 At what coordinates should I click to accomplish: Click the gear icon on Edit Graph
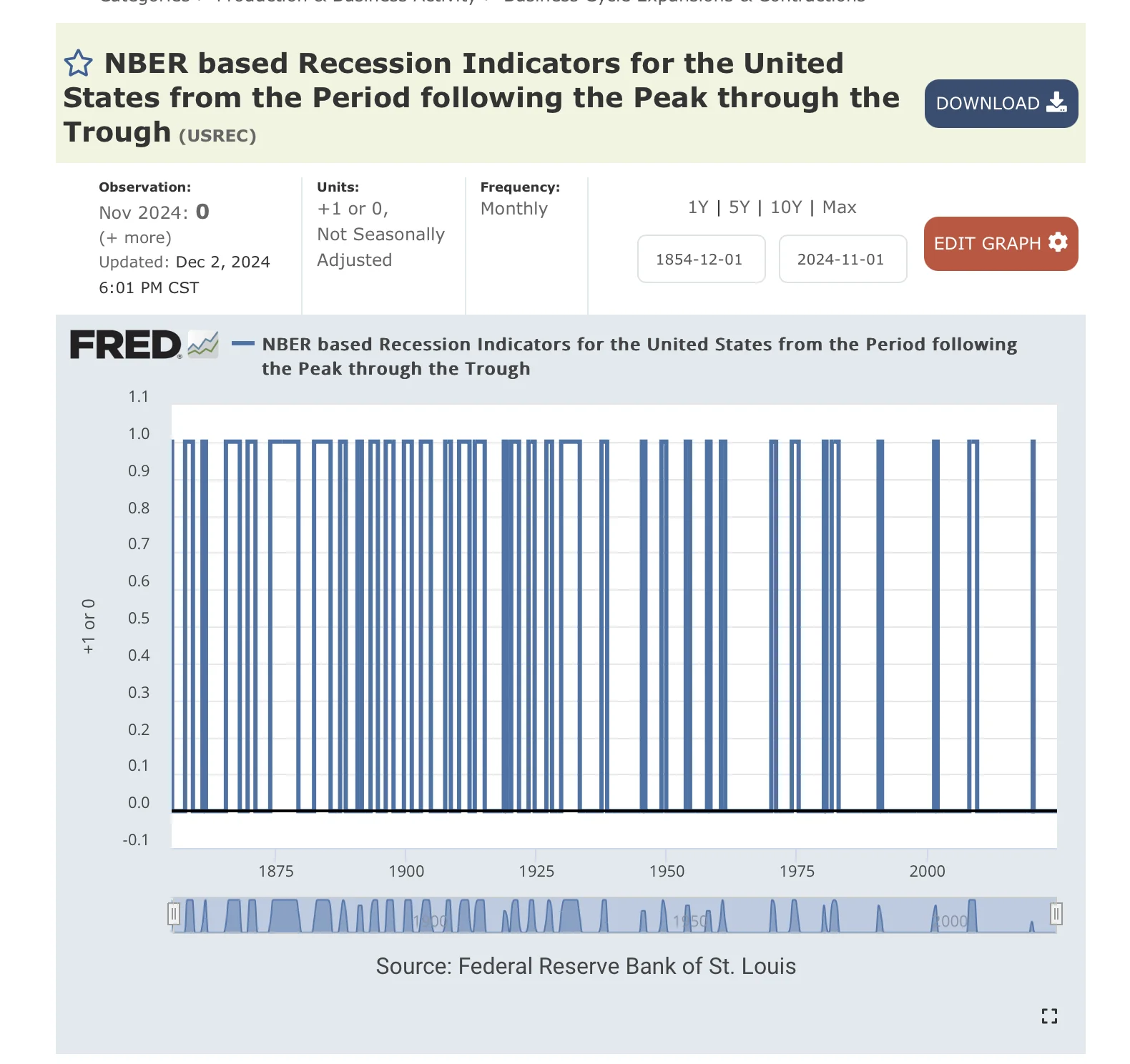(x=1058, y=243)
